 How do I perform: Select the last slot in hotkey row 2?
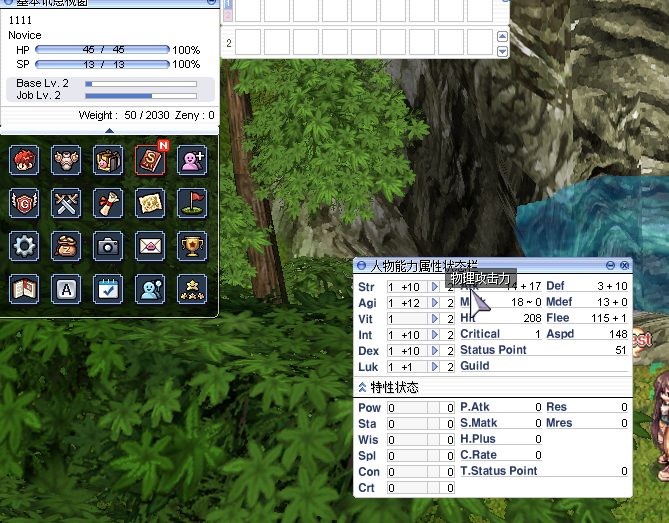coord(480,42)
